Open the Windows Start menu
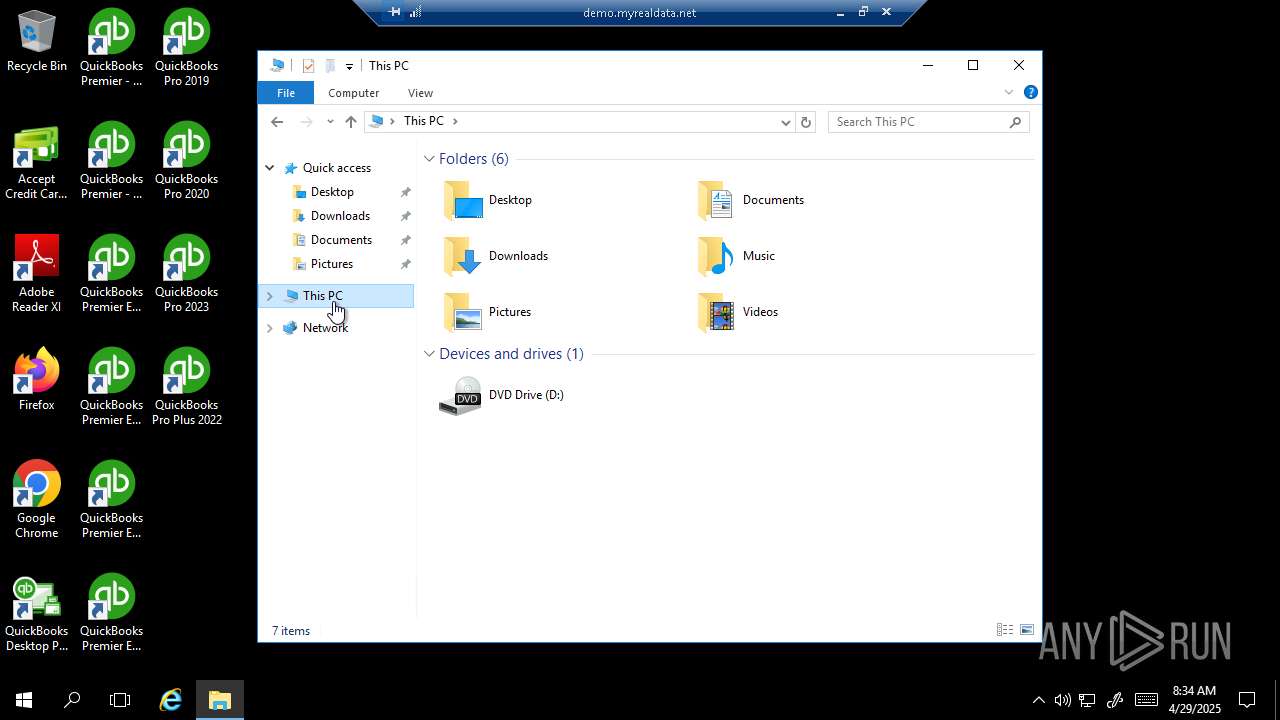Viewport: 1280px width, 720px height. coord(24,700)
